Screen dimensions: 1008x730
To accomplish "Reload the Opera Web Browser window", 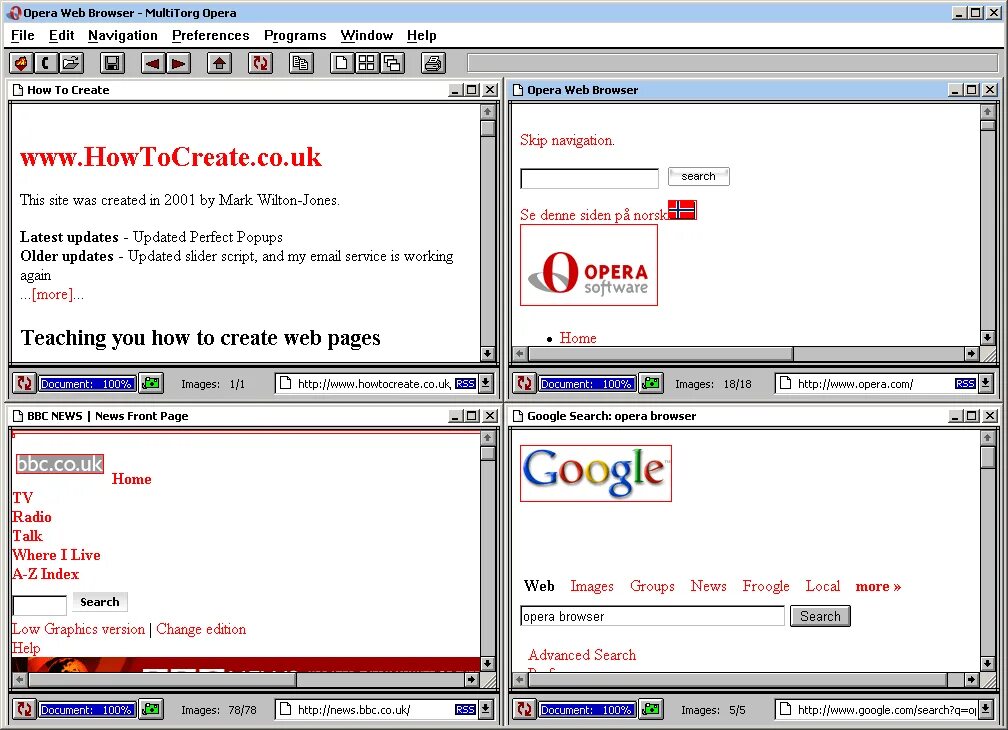I will [x=525, y=384].
